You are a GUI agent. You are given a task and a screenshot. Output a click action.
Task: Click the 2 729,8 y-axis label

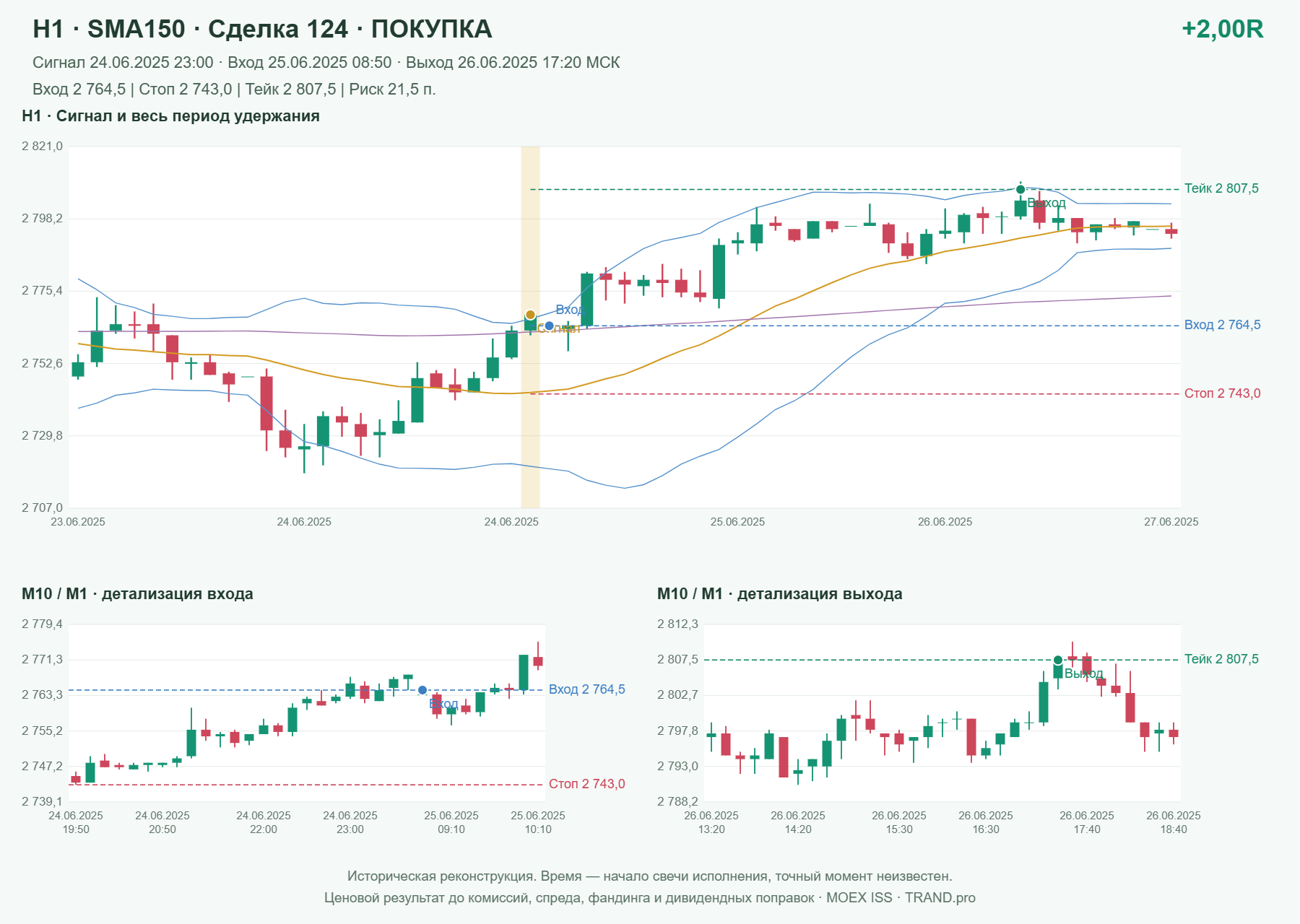pyautogui.click(x=42, y=436)
